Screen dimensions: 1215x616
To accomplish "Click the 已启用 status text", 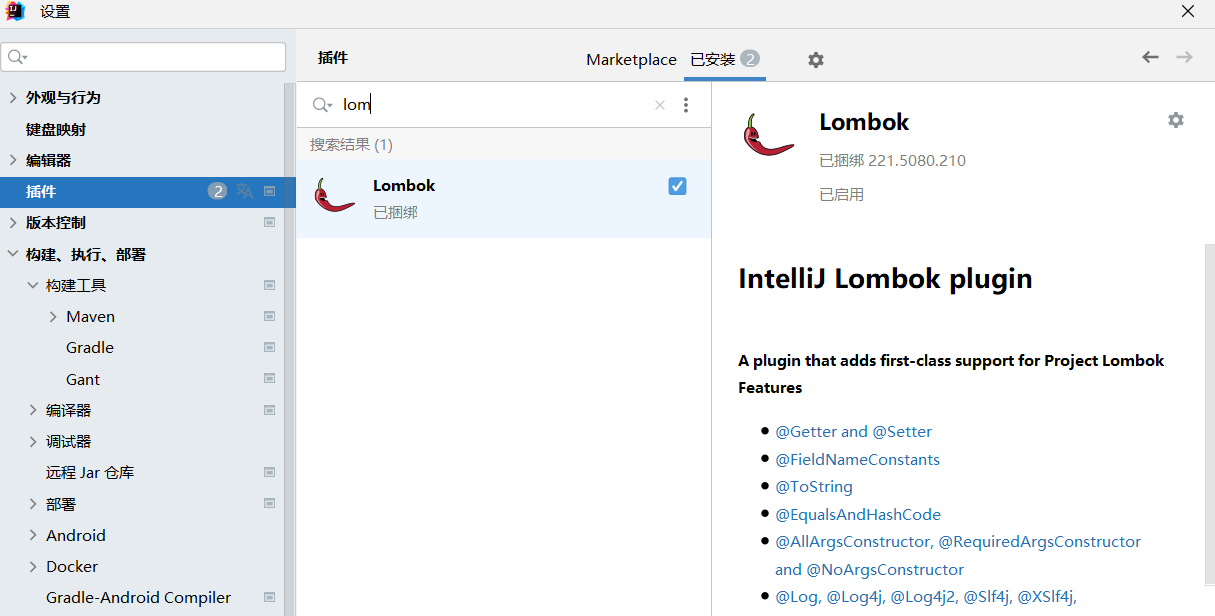I will click(x=841, y=195).
